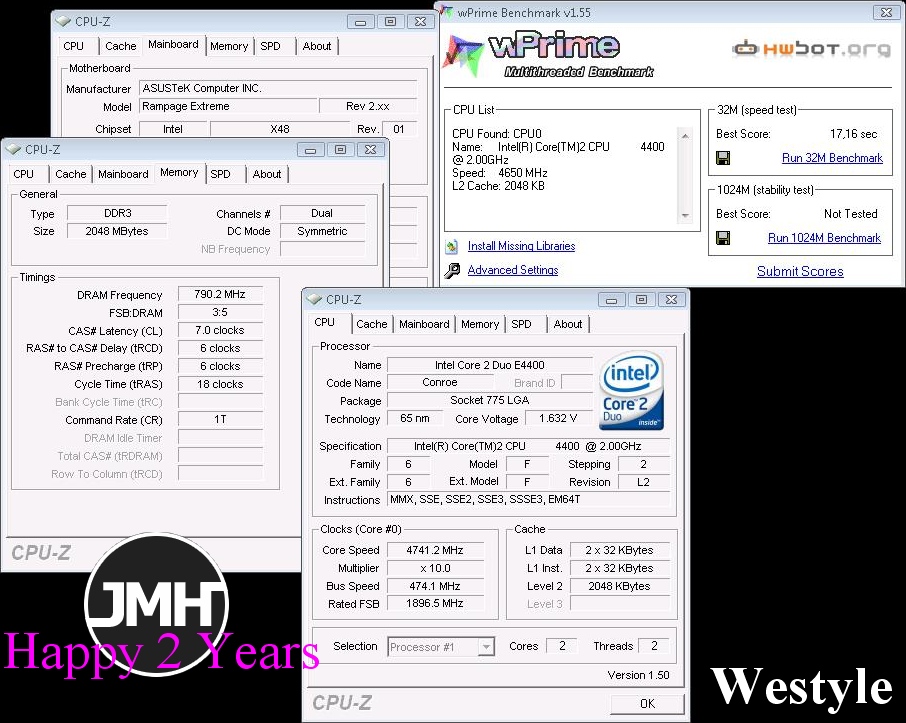Click OK in the CPU-Z CPU window

click(647, 703)
